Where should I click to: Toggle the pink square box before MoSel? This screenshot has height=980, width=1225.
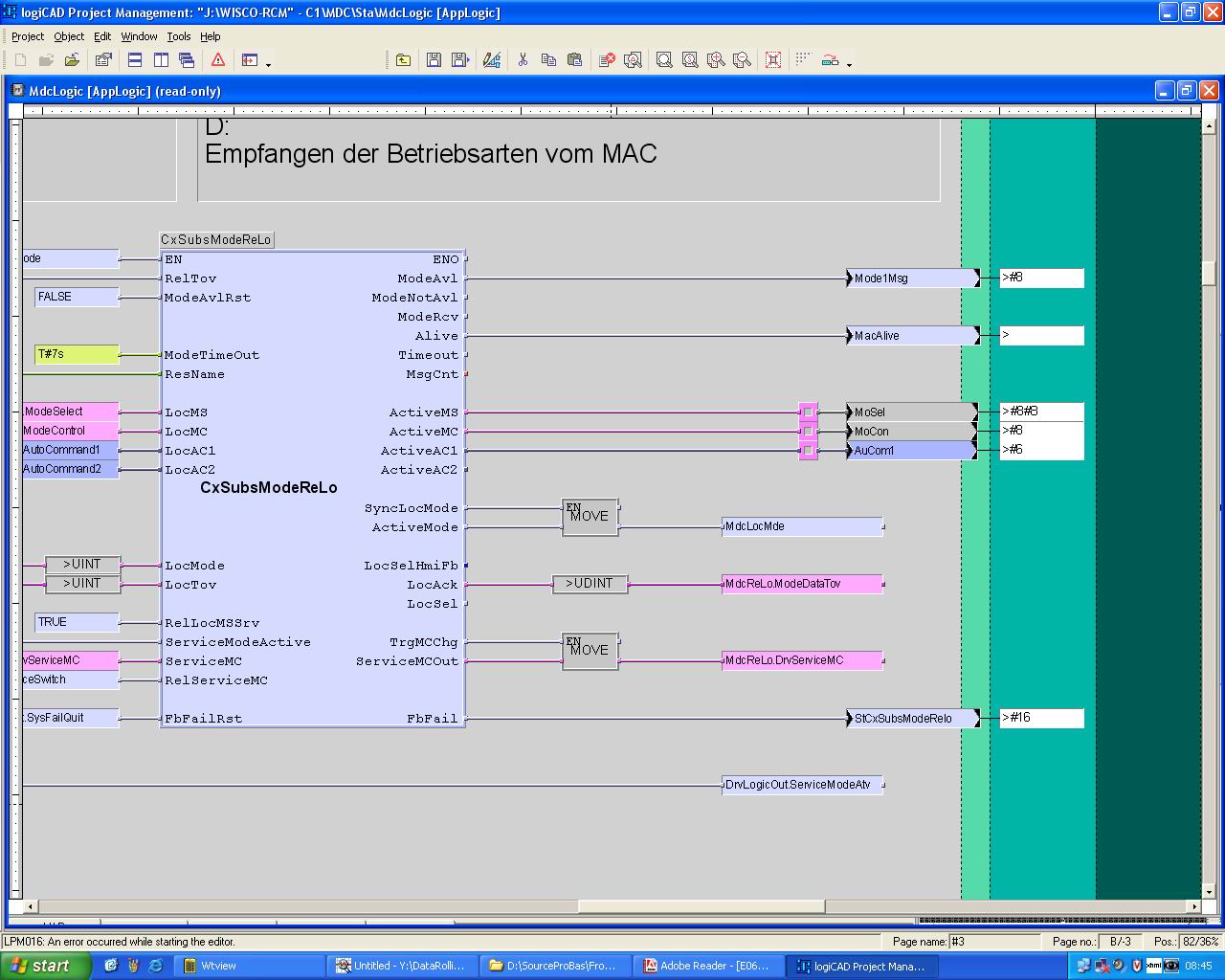pyautogui.click(x=808, y=412)
